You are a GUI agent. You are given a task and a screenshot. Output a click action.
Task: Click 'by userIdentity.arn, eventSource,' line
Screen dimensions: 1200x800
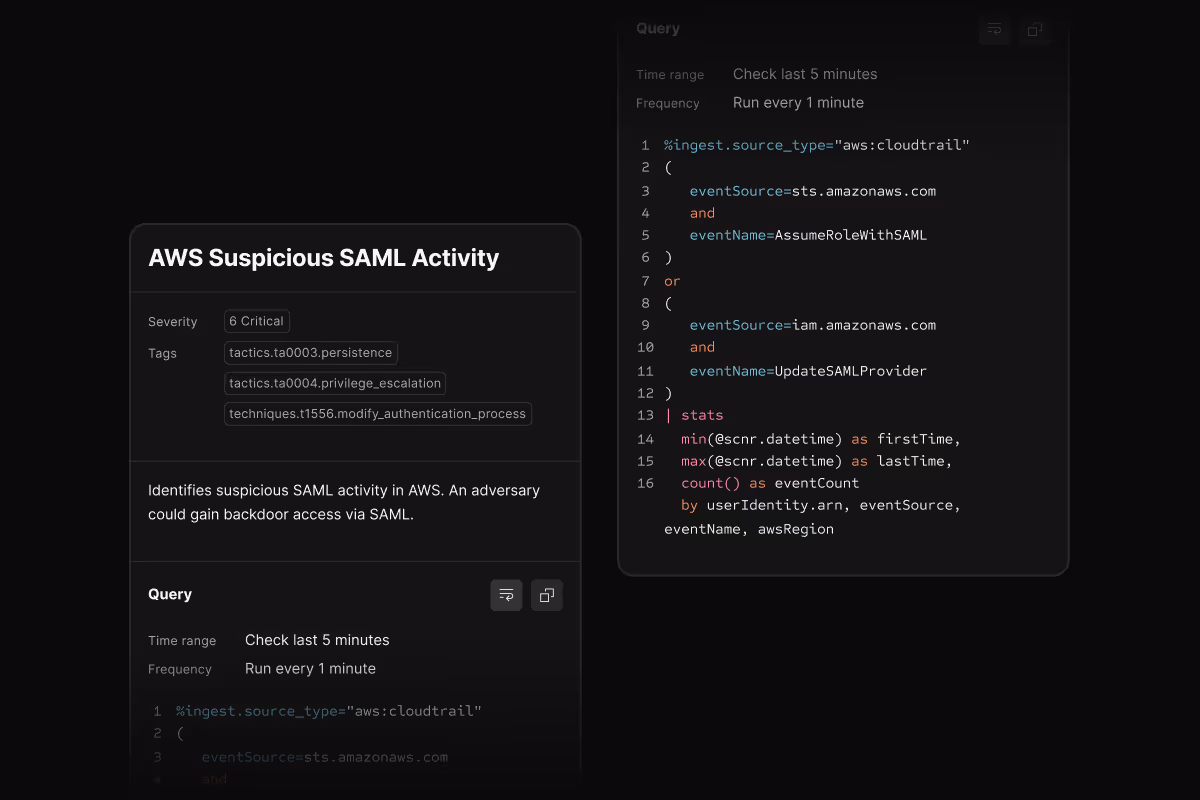pyautogui.click(x=821, y=505)
